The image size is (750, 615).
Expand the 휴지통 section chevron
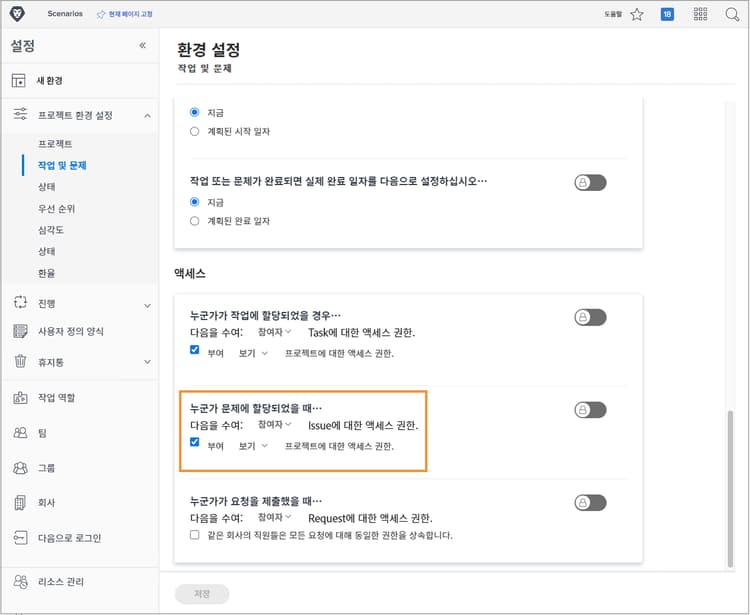[x=147, y=362]
